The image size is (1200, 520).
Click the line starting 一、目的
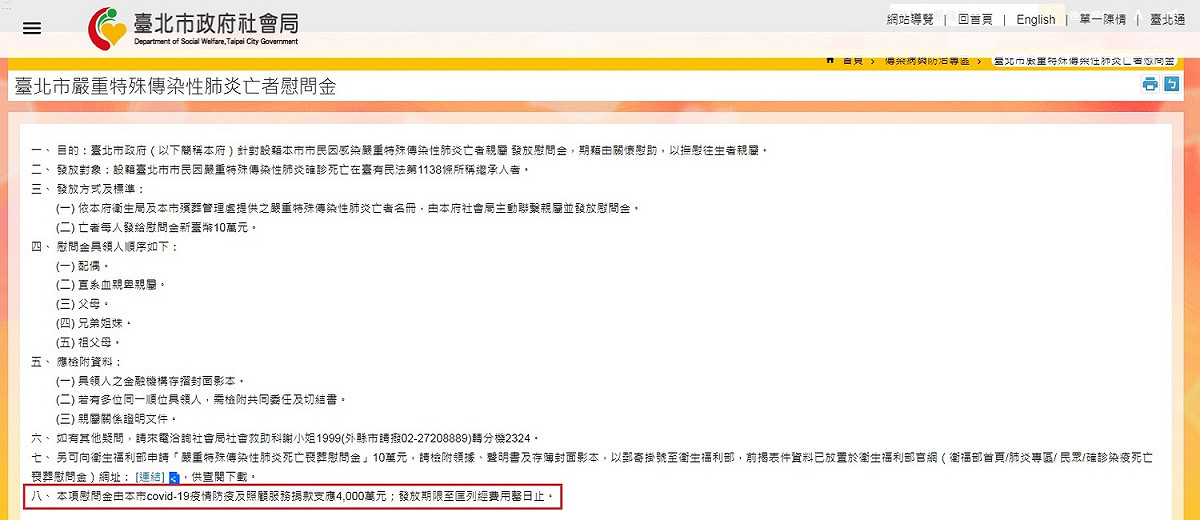point(399,151)
